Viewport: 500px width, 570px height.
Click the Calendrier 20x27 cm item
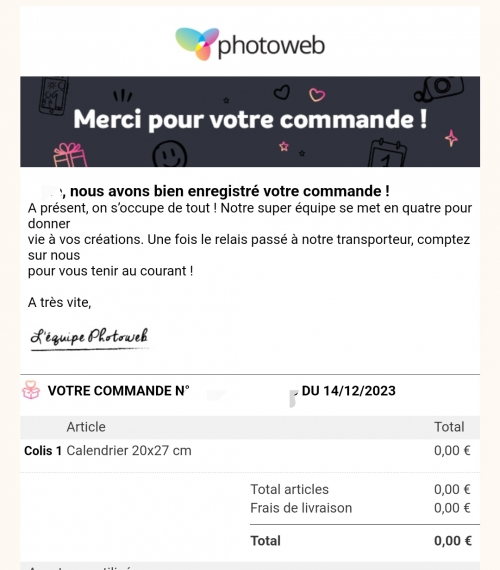(x=129, y=451)
